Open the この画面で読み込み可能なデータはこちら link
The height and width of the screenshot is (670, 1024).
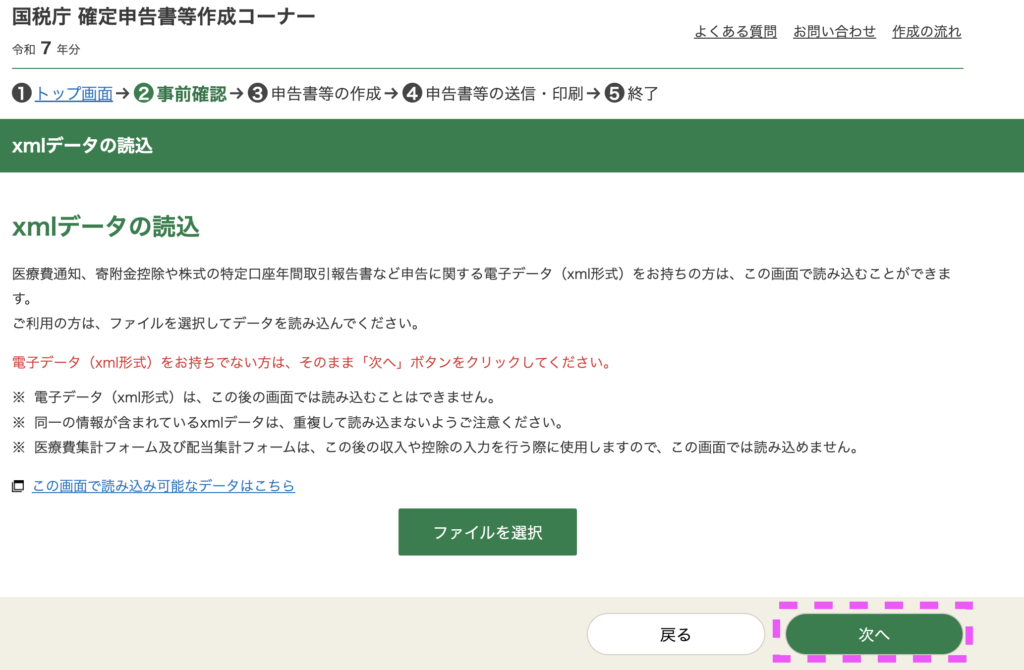click(x=163, y=486)
